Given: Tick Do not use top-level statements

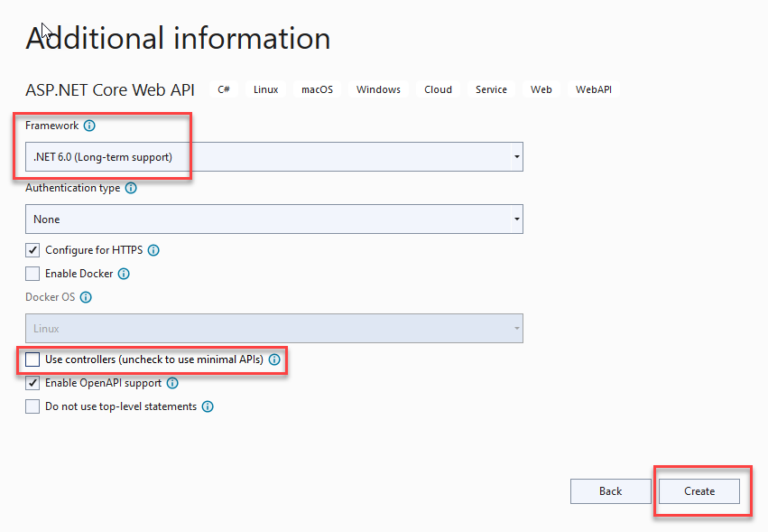Looking at the screenshot, I should click(x=32, y=407).
